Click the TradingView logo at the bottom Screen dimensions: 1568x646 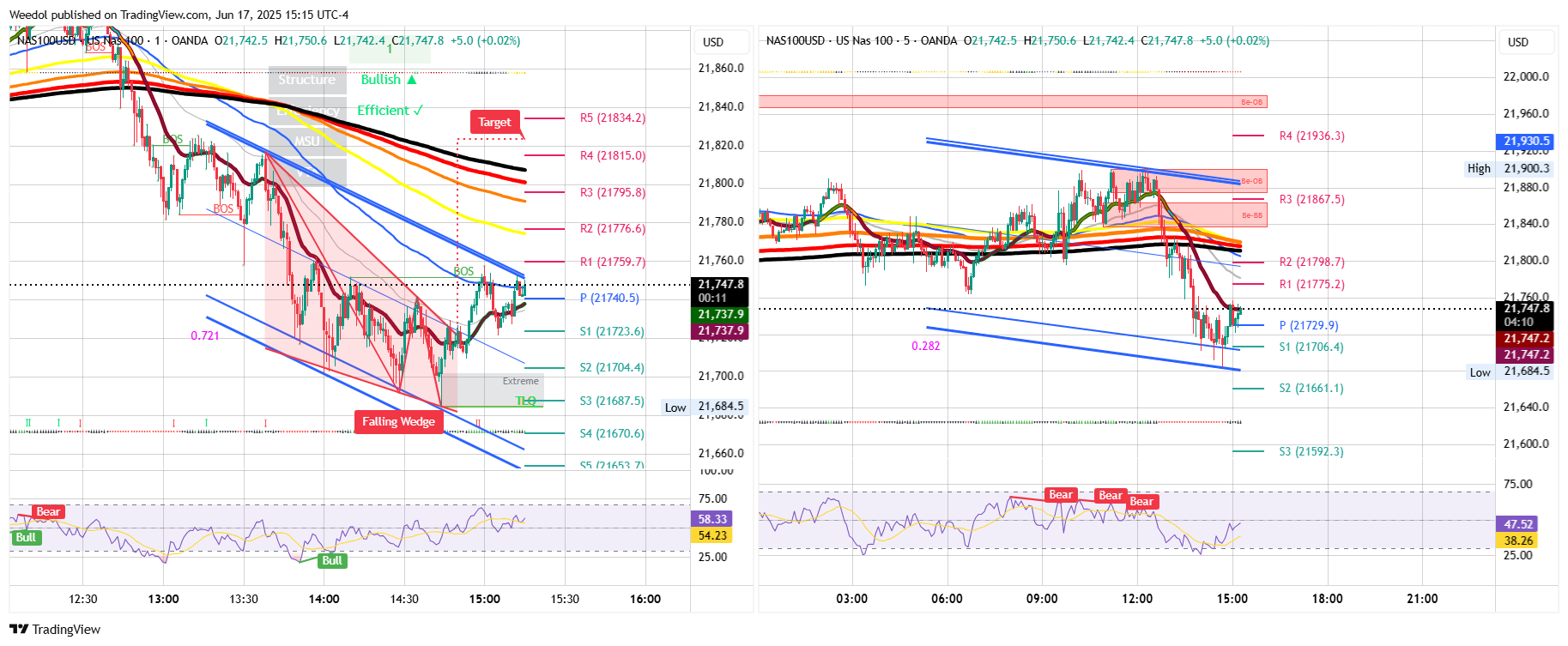coord(55,630)
